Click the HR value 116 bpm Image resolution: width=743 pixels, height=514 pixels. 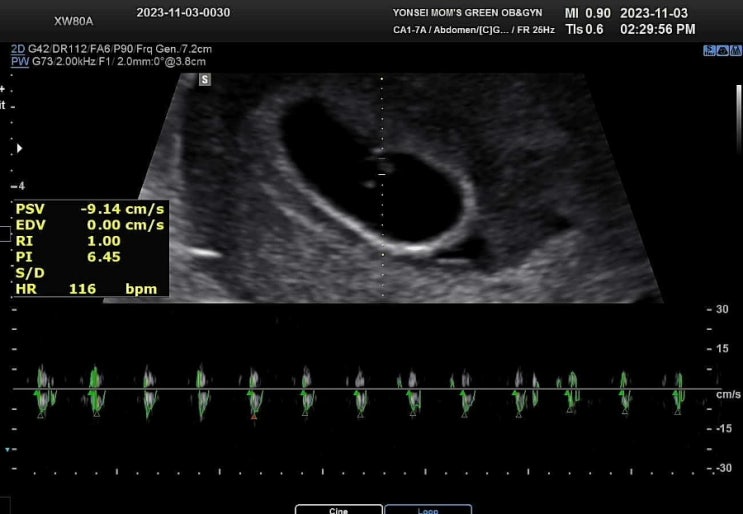point(113,289)
